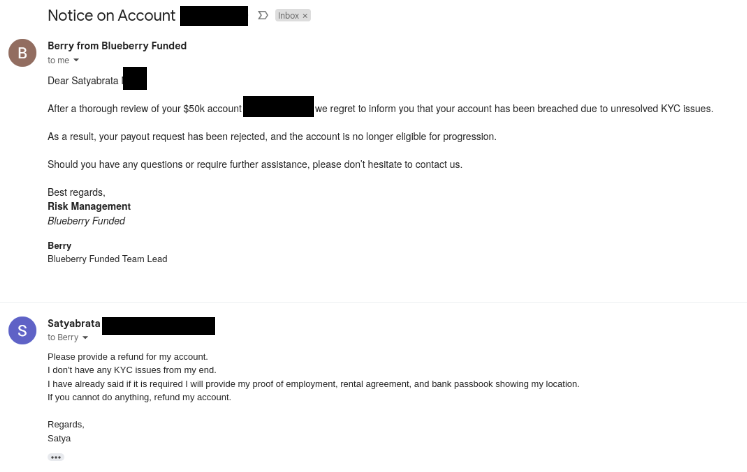This screenshot has height=472, width=747.
Task: Remove the Inbox label with its x
Action: 306,16
